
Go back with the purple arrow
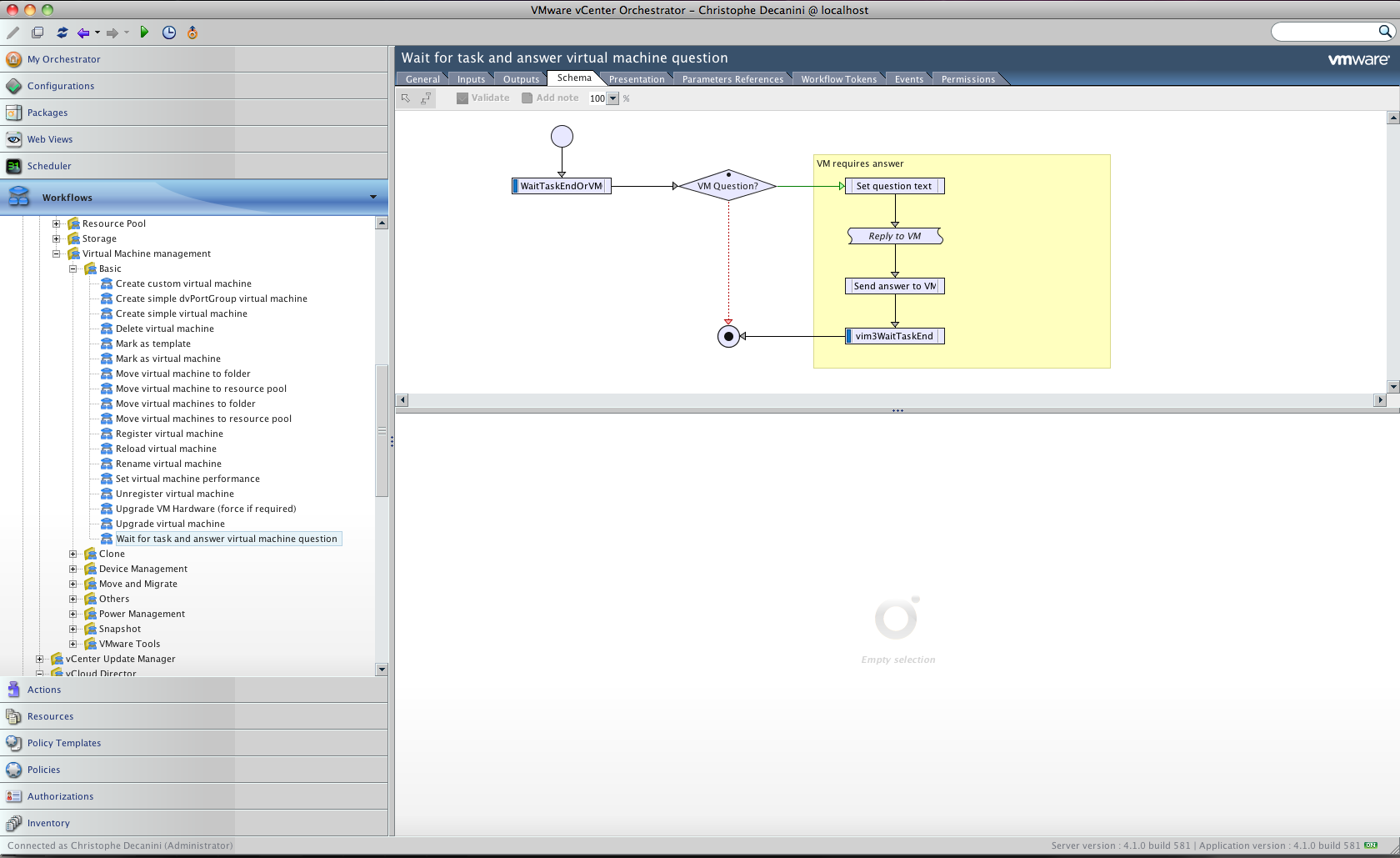click(83, 33)
